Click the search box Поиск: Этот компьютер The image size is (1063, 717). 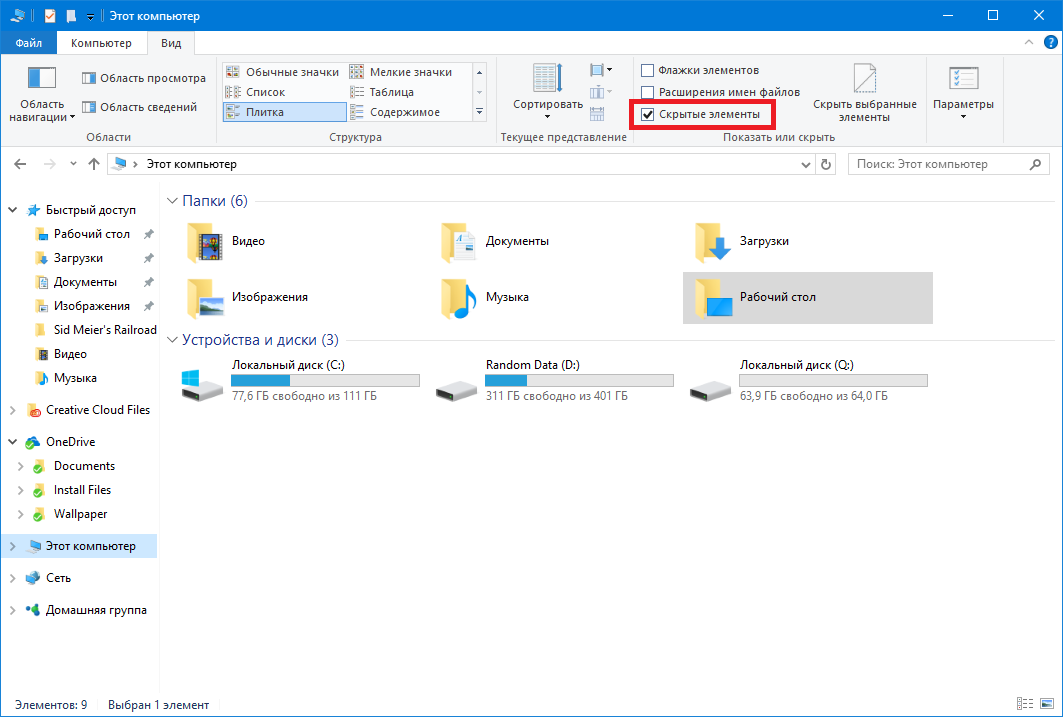[x=948, y=164]
